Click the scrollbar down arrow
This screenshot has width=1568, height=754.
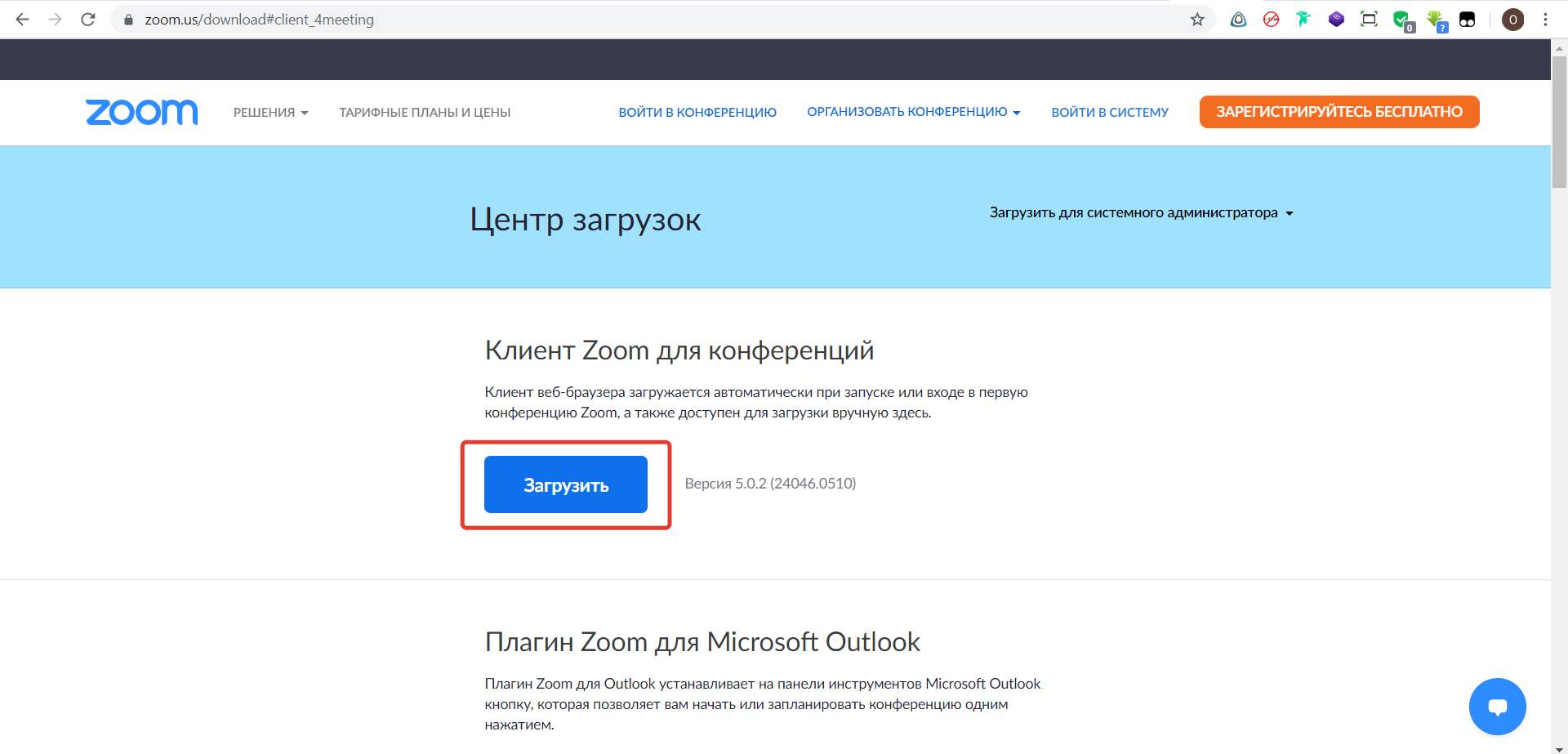coord(1559,747)
